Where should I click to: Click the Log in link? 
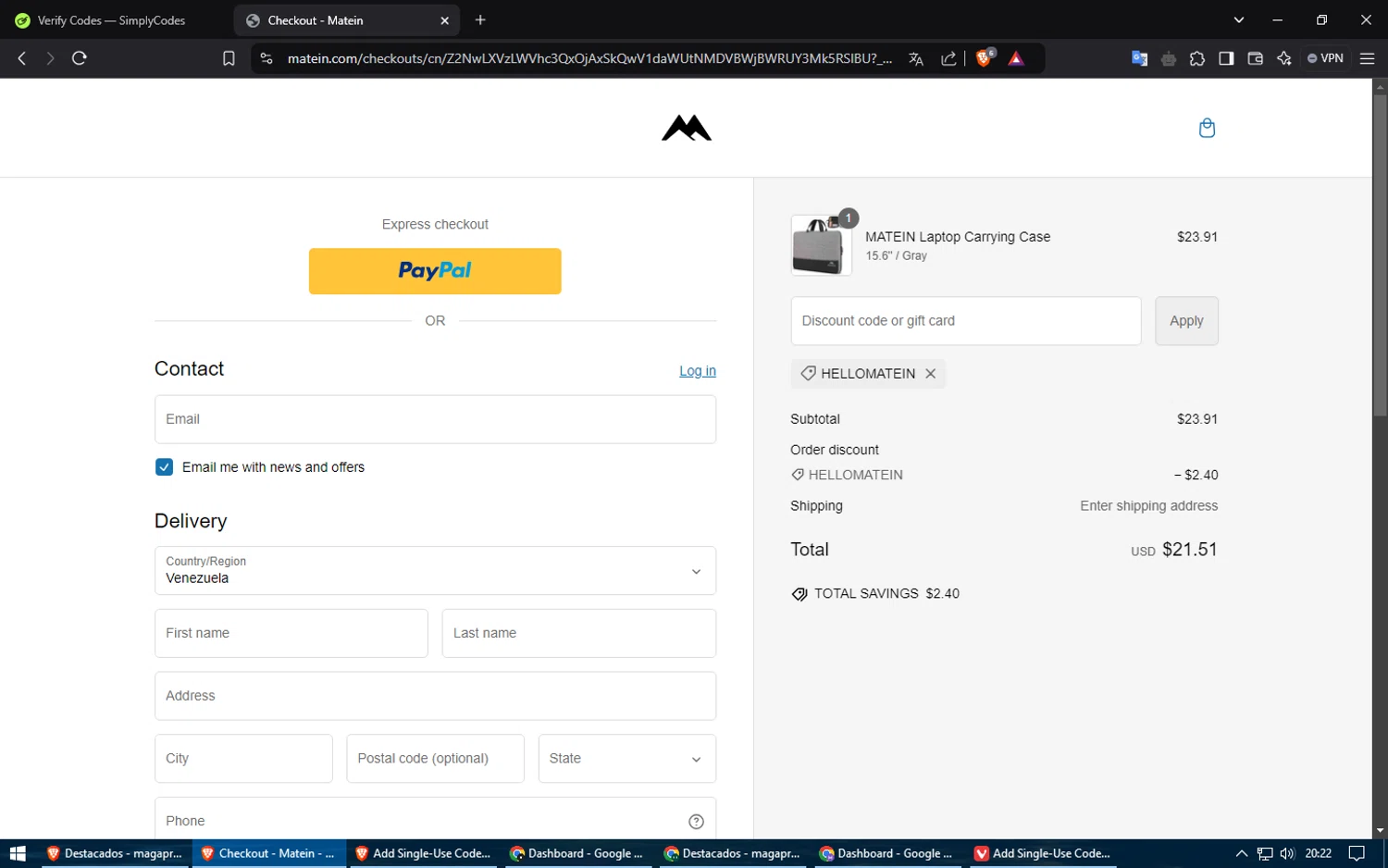[x=697, y=371]
